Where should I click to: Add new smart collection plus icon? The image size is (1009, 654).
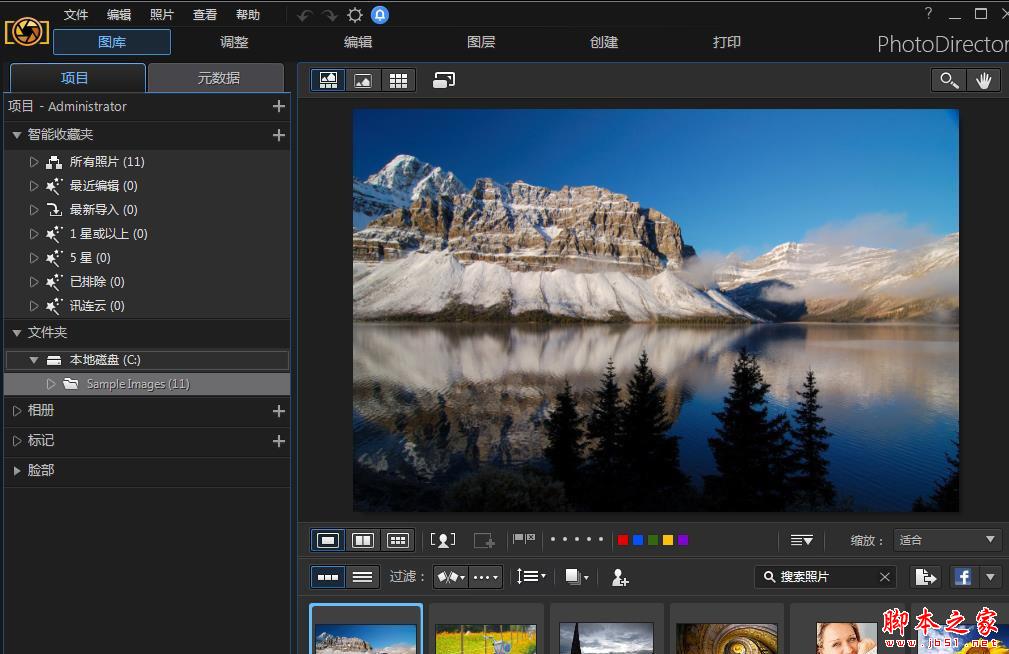pos(279,135)
